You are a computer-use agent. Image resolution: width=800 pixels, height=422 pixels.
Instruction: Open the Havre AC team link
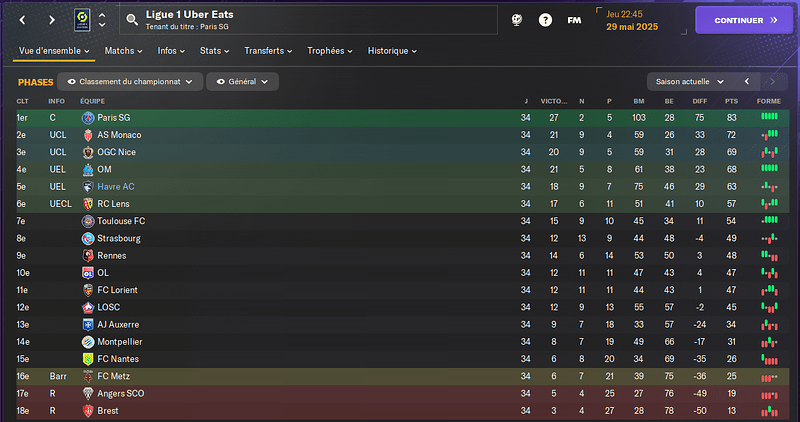(x=116, y=187)
